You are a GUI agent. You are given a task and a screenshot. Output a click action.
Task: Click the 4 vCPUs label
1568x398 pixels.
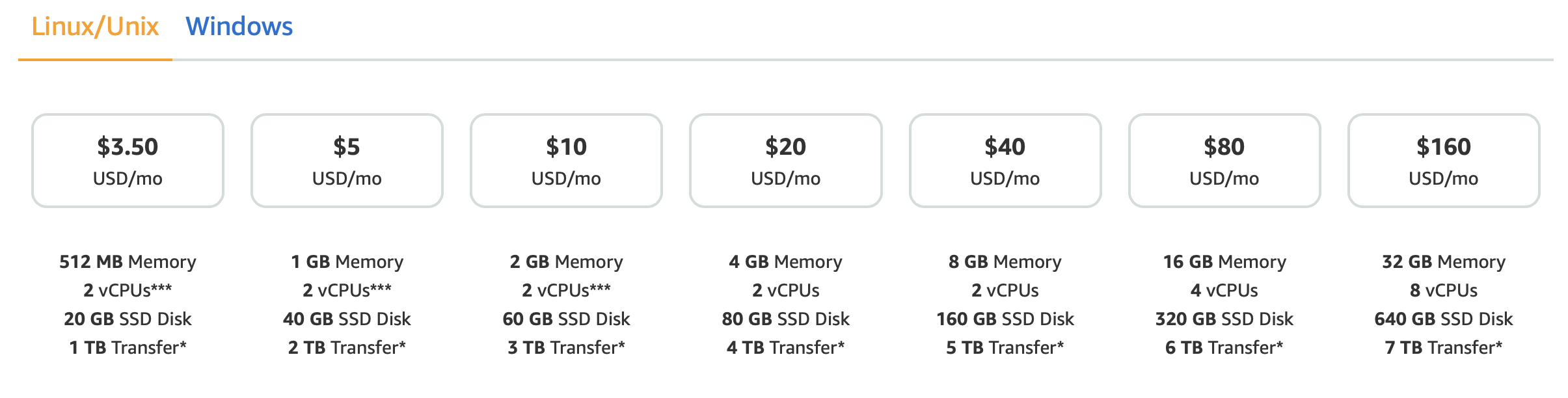(1224, 291)
